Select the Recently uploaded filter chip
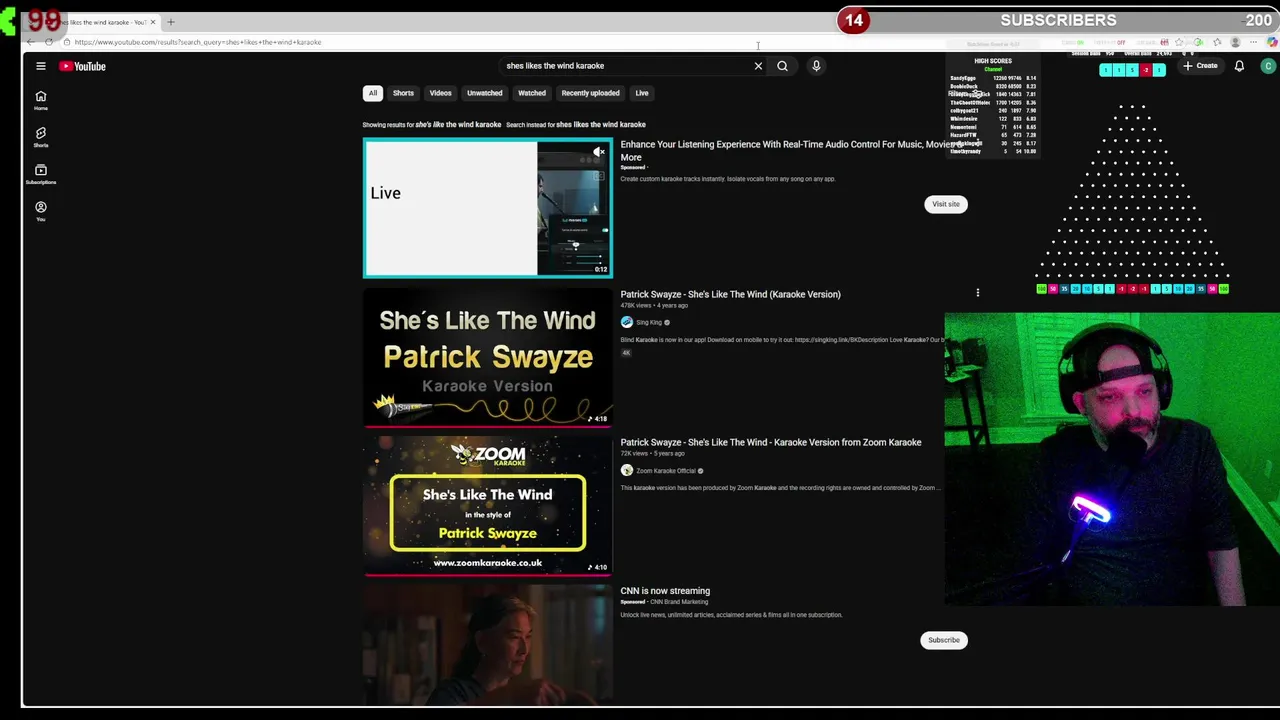Viewport: 1280px width, 720px height. pos(590,93)
